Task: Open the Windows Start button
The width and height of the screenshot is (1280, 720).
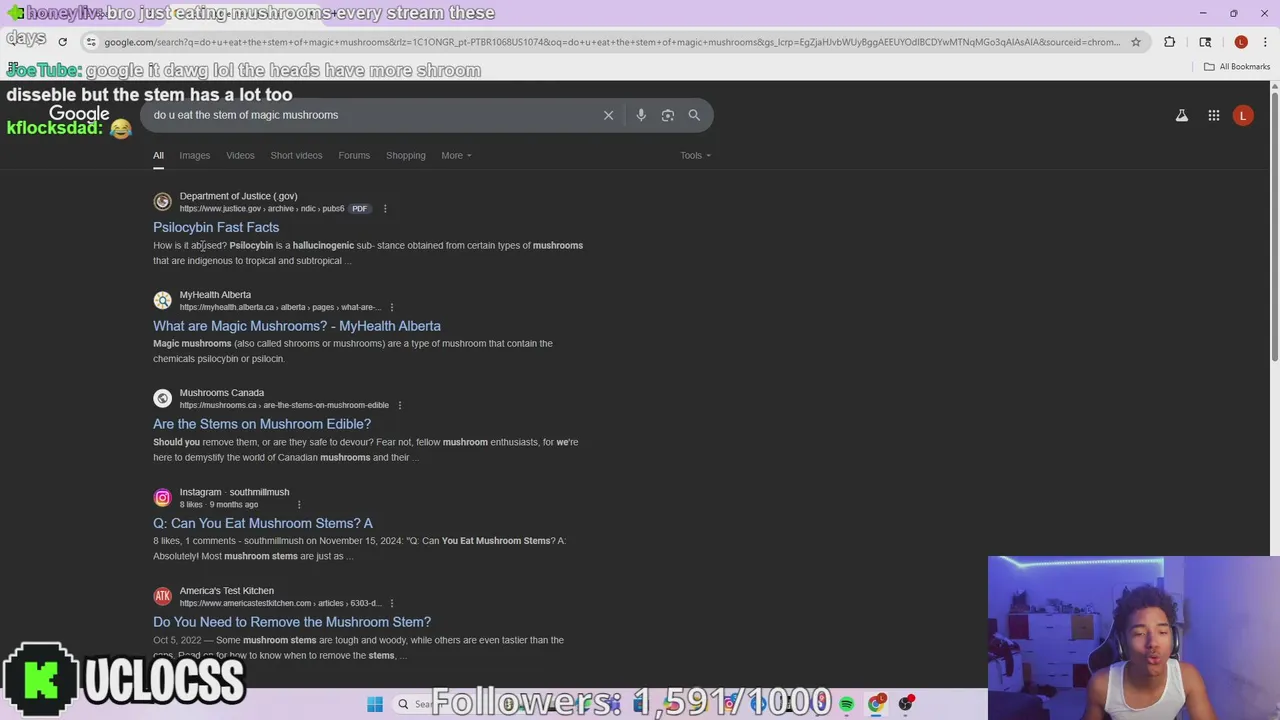Action: pyautogui.click(x=375, y=704)
